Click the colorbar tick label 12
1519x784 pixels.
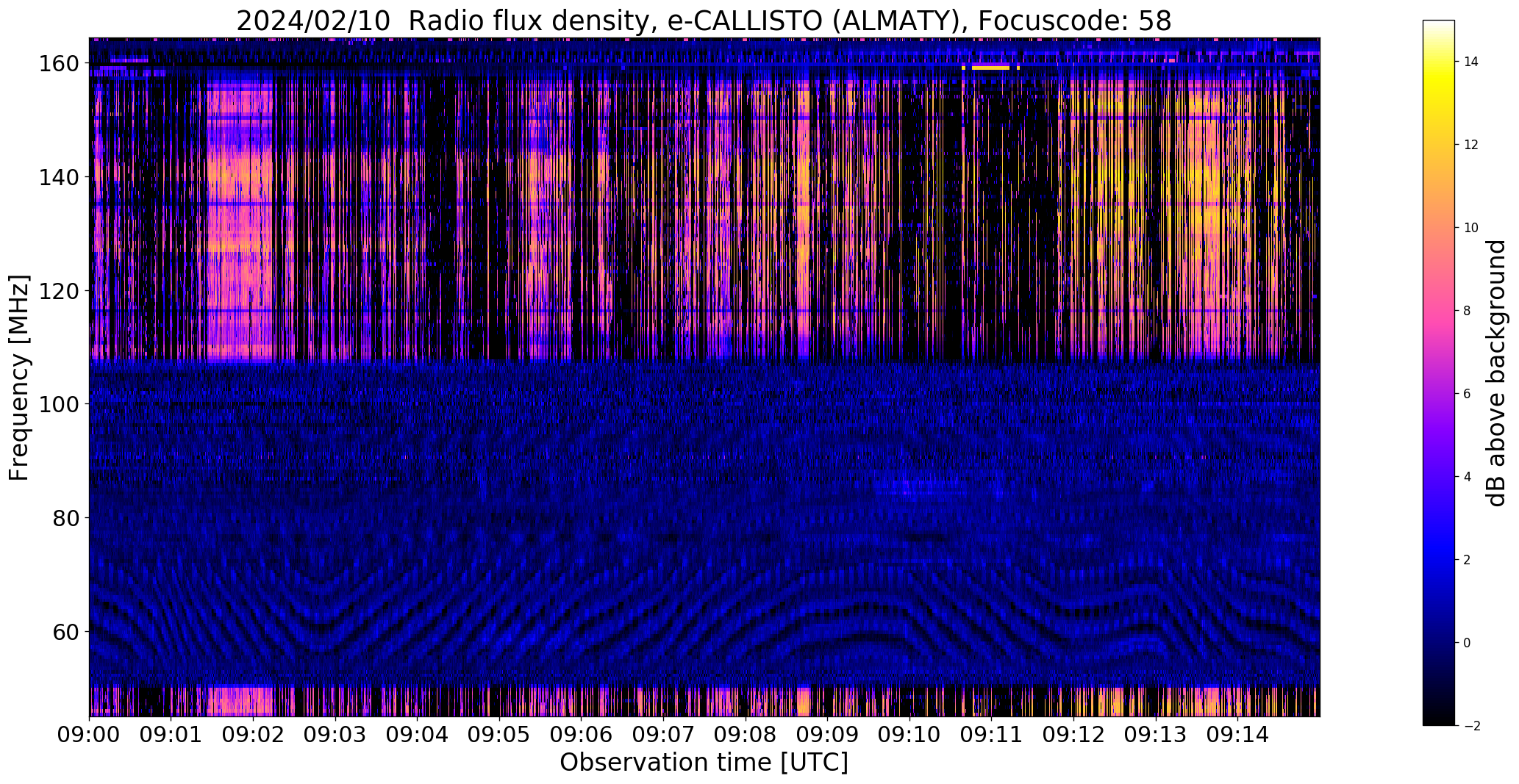point(1471,145)
